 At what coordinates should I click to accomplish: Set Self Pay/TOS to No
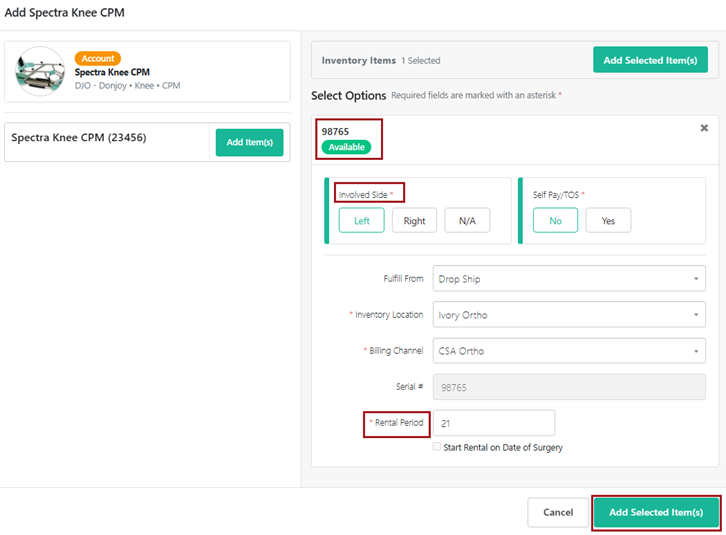pyautogui.click(x=555, y=221)
